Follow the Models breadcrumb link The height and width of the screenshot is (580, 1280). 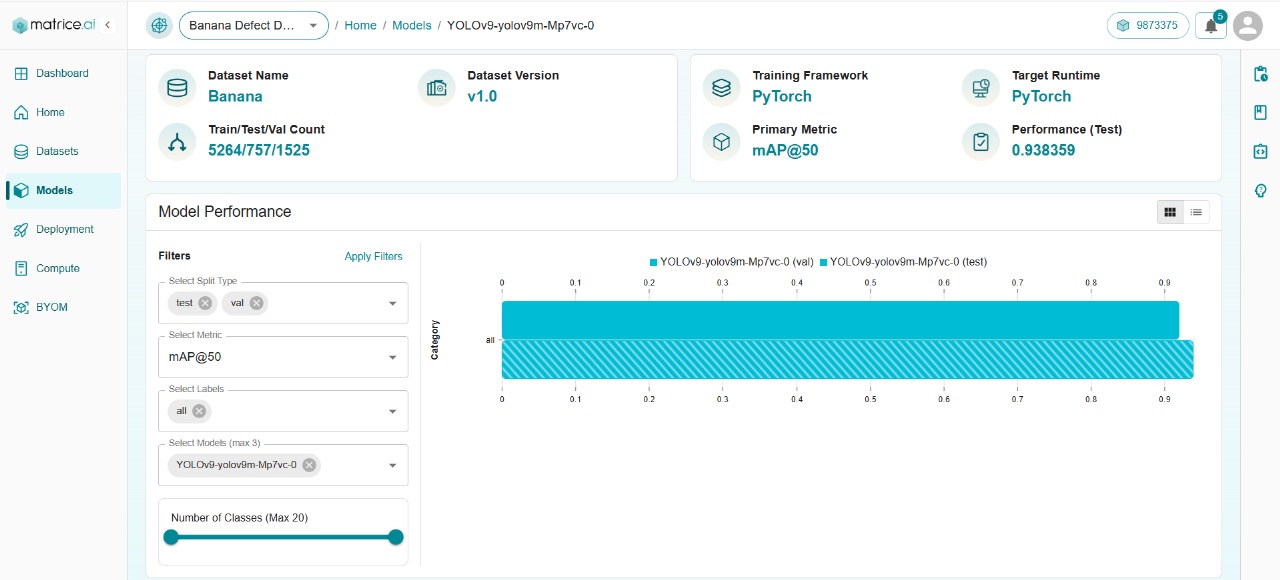click(412, 25)
